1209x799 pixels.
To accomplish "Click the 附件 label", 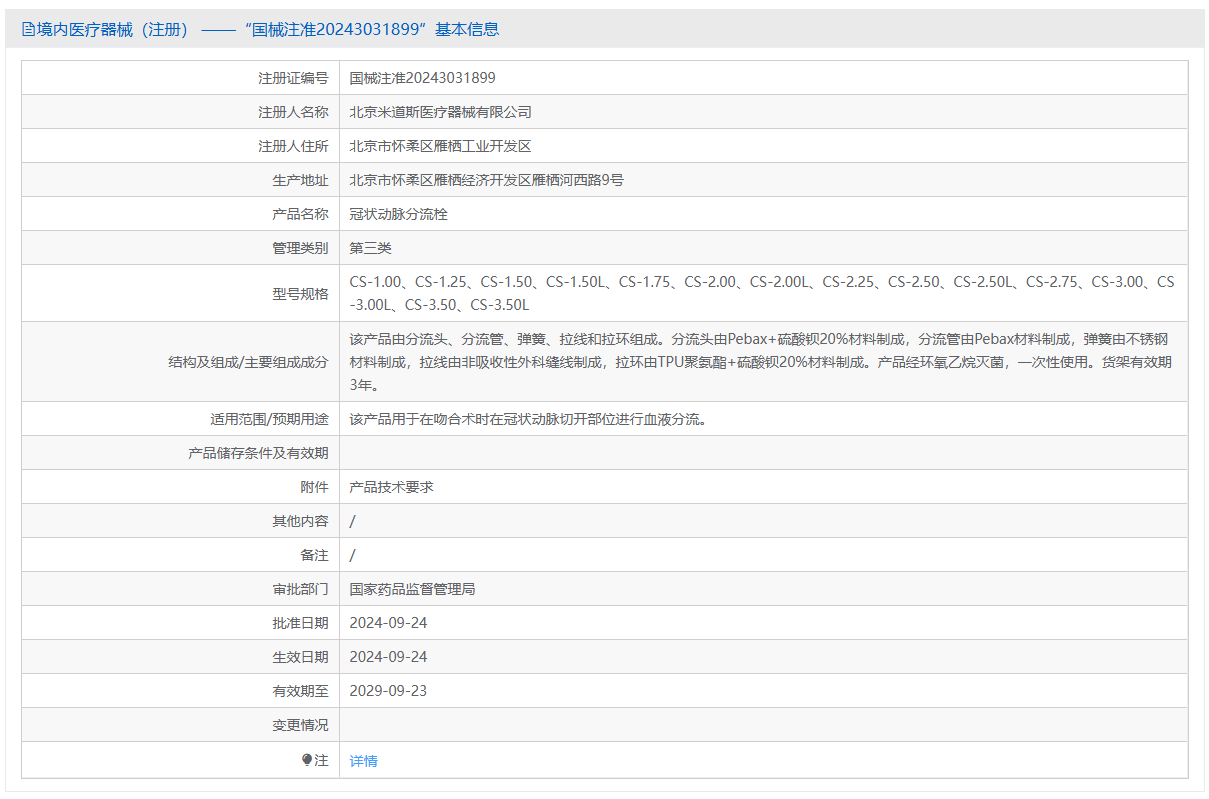I will [314, 487].
